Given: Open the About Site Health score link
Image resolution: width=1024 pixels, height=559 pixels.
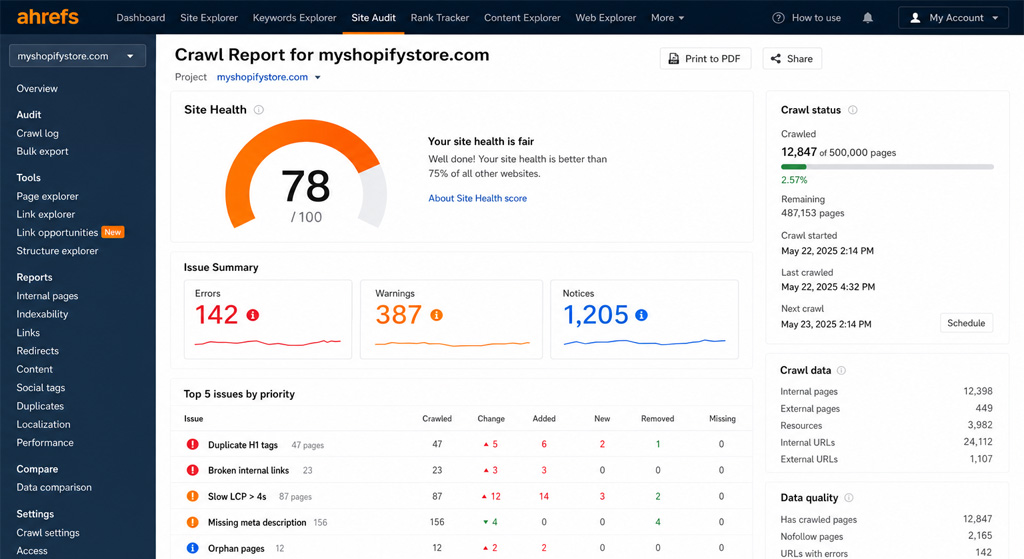Looking at the screenshot, I should pos(477,199).
